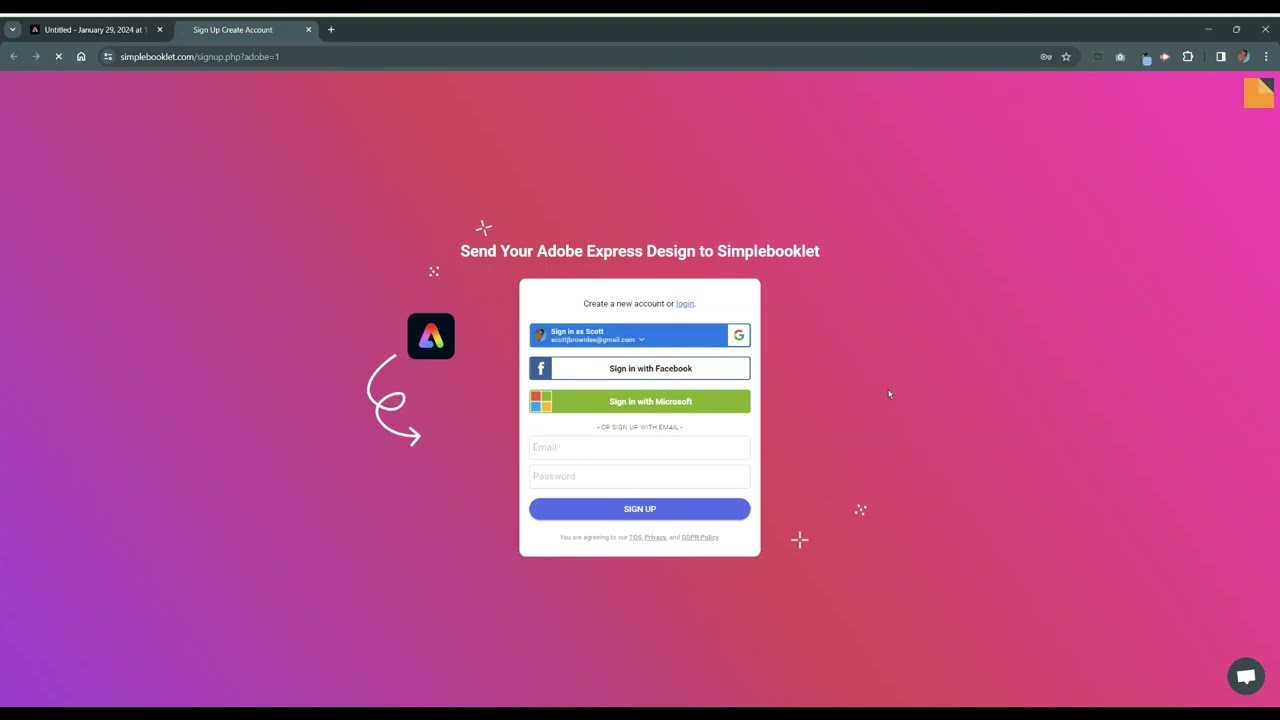Click the red arrow extension icon
Image resolution: width=1280 pixels, height=720 pixels.
(x=1165, y=57)
